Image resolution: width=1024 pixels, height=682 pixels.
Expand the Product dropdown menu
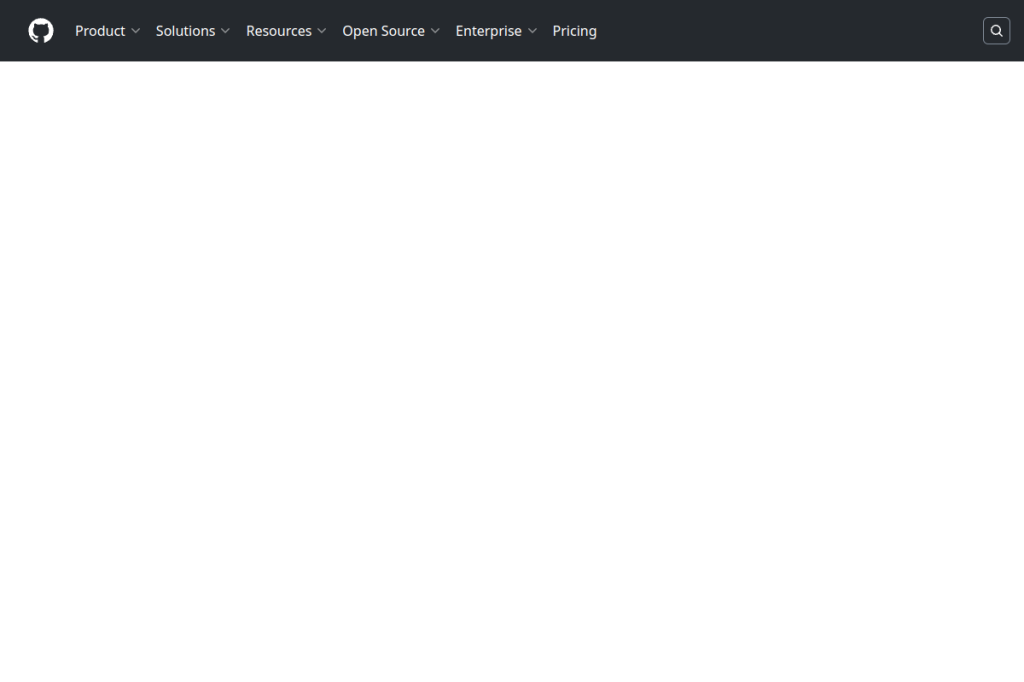tap(107, 31)
